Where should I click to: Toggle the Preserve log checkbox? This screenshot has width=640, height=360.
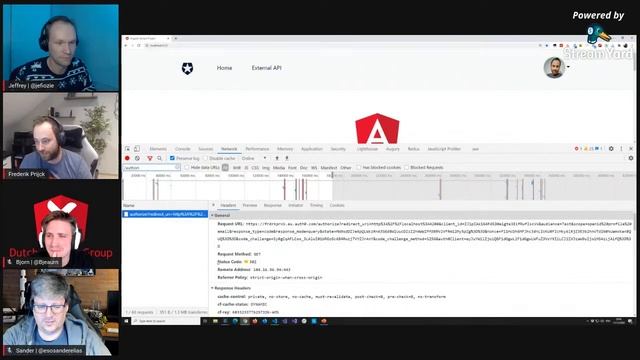pyautogui.click(x=172, y=158)
